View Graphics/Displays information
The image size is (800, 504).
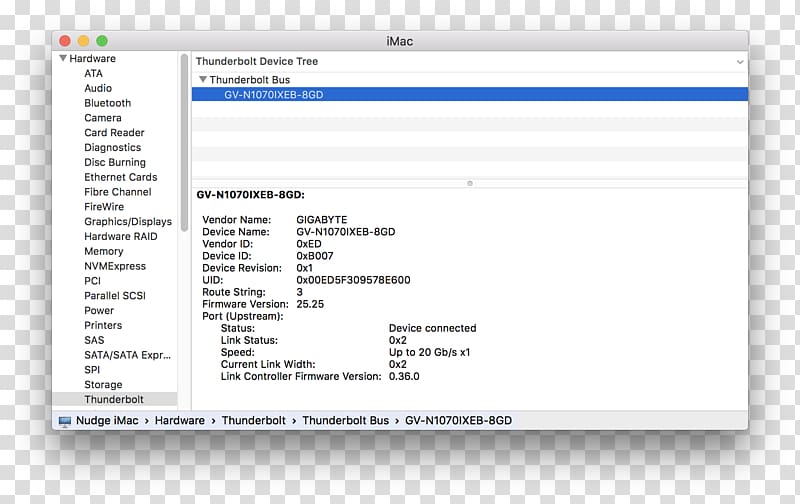coord(128,221)
